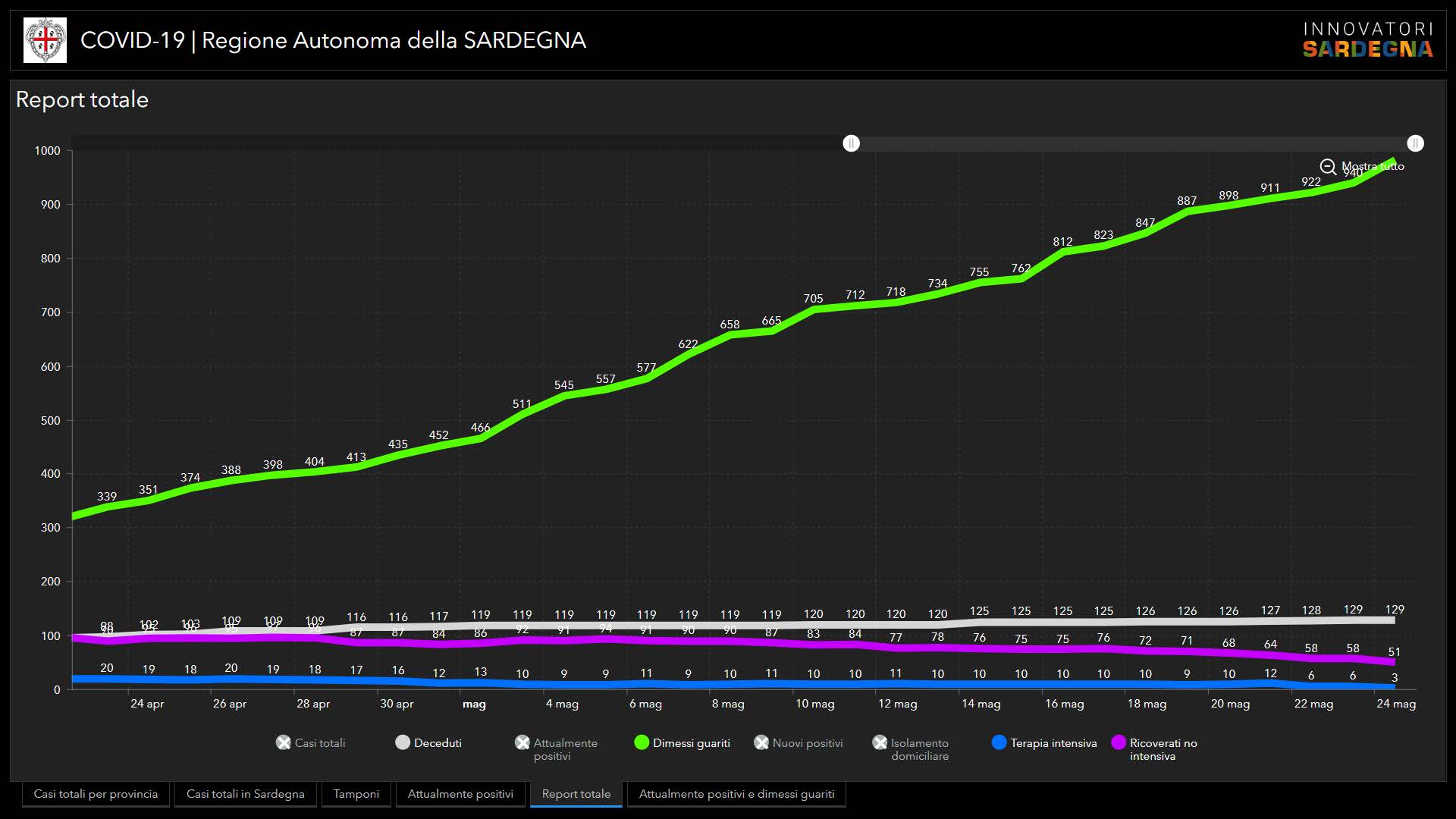Click the Innovatori Sardegna logo
The image size is (1456, 819).
[x=1367, y=40]
